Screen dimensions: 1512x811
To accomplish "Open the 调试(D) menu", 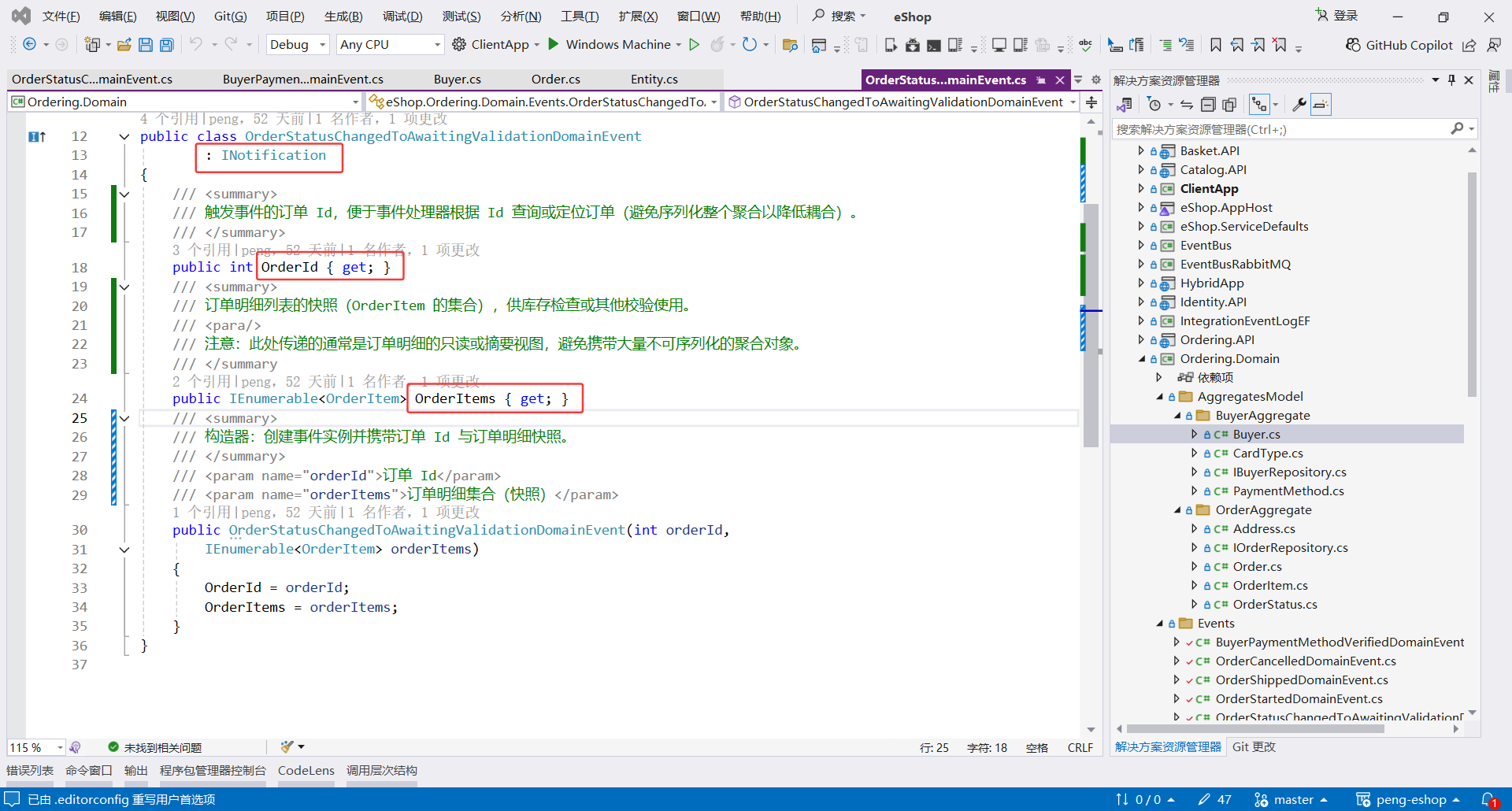I will pyautogui.click(x=402, y=16).
